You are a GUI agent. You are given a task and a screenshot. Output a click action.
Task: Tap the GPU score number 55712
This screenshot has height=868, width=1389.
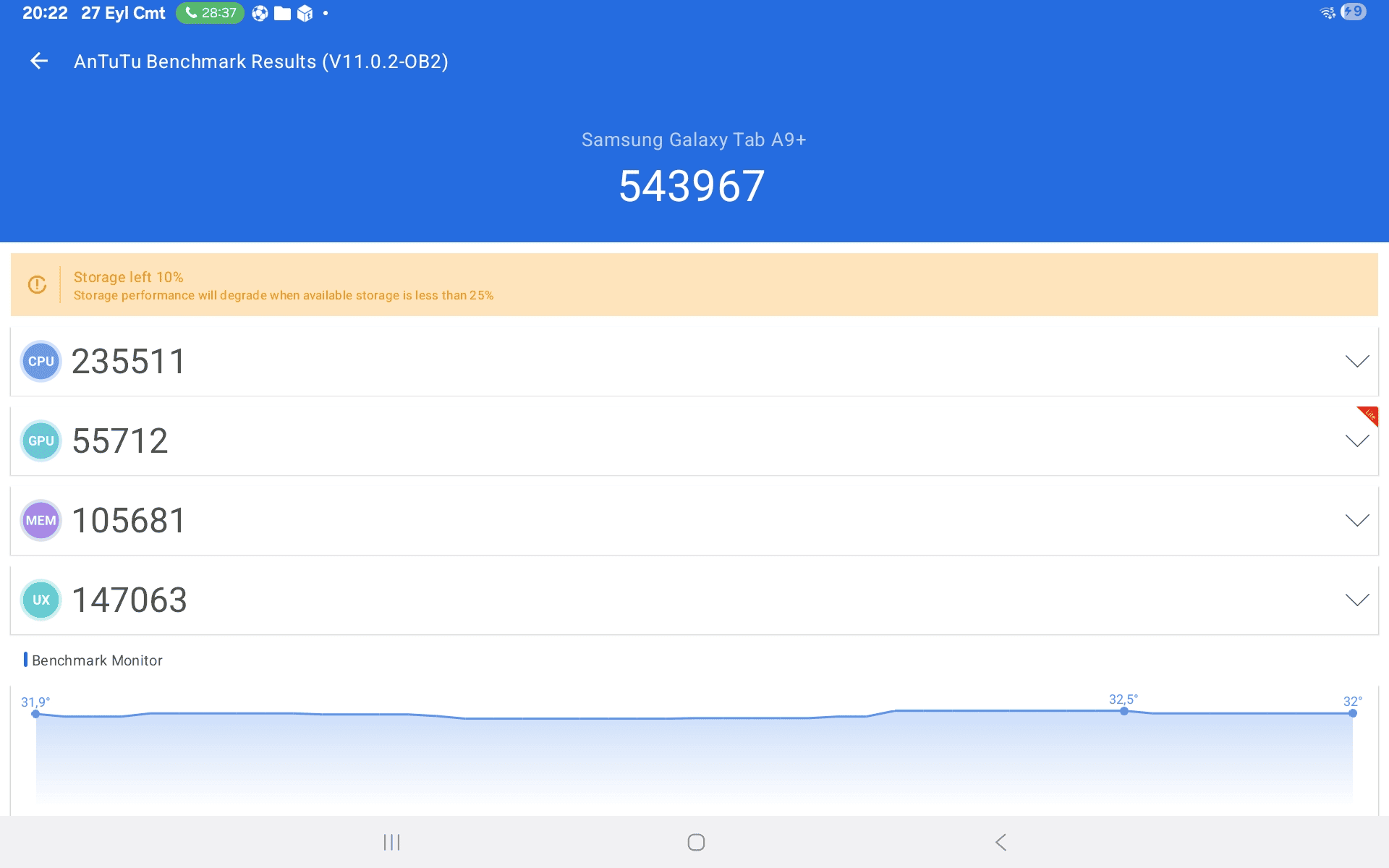pos(120,441)
